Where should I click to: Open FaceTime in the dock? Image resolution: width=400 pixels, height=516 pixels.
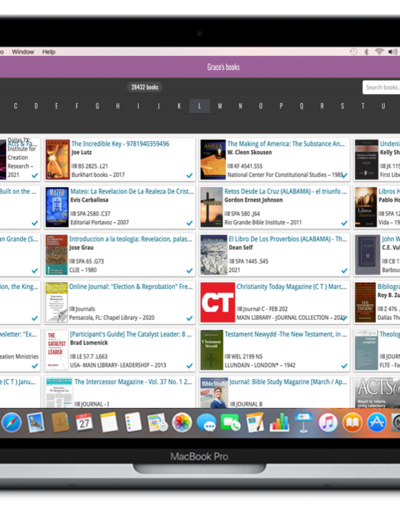click(x=230, y=422)
